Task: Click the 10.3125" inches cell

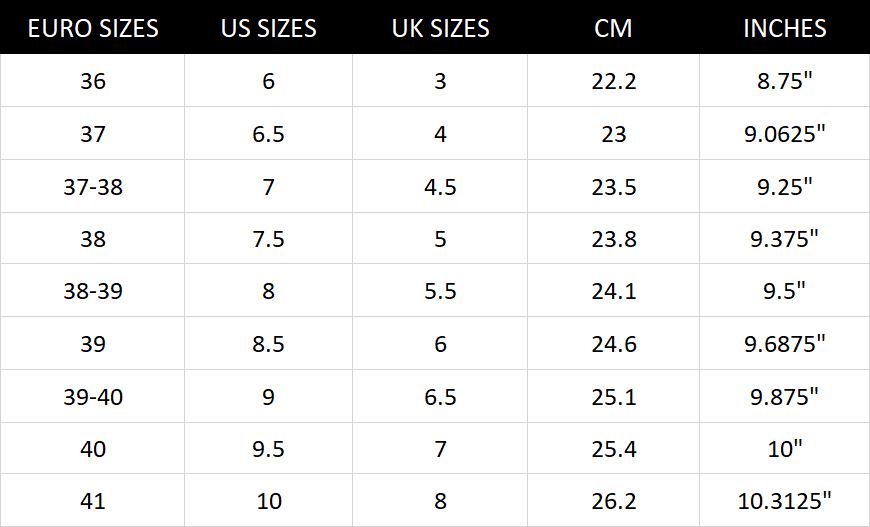Action: (784, 501)
